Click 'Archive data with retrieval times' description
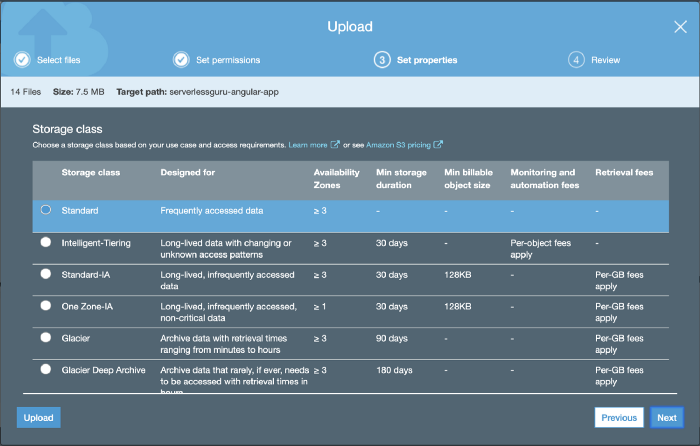 pos(224,344)
